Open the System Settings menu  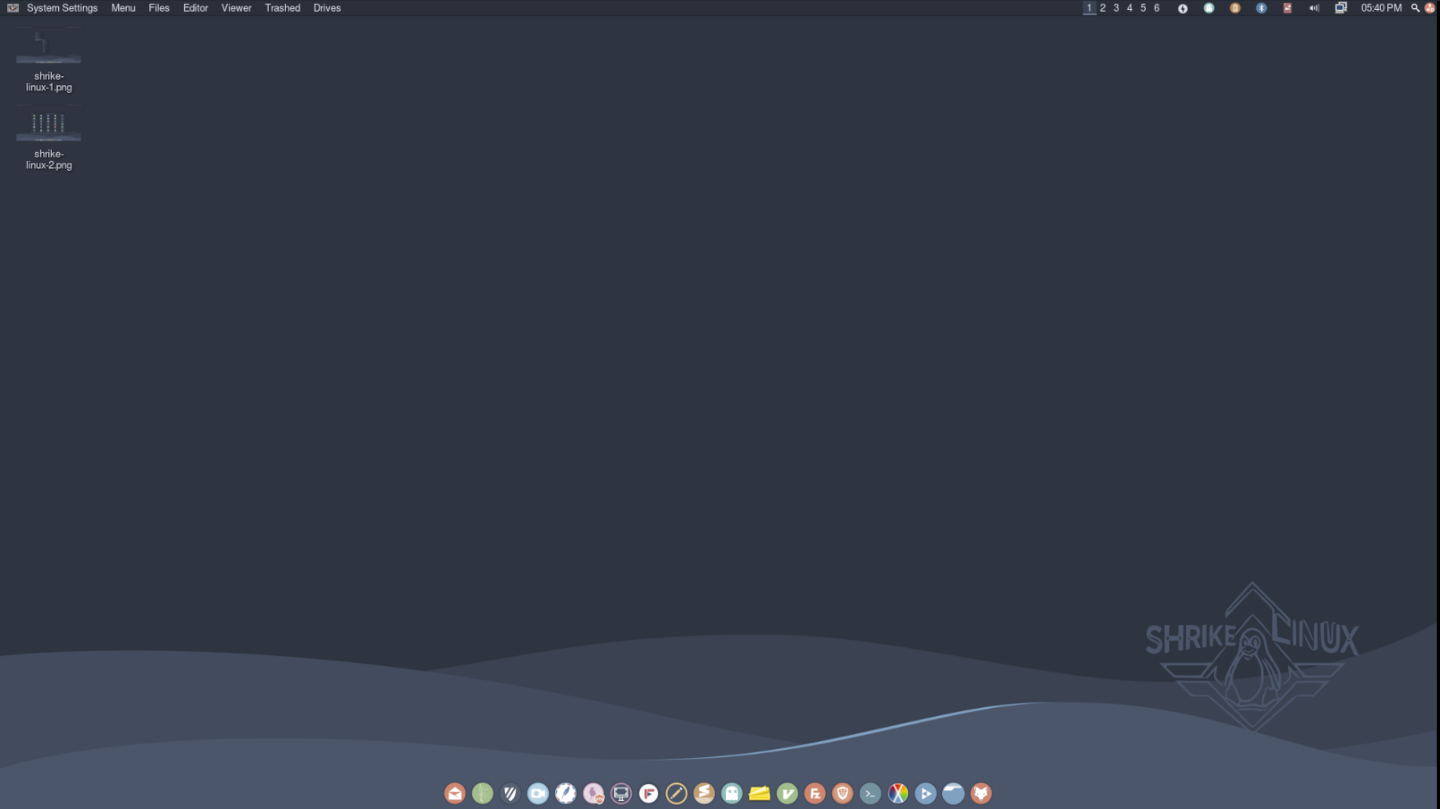62,8
